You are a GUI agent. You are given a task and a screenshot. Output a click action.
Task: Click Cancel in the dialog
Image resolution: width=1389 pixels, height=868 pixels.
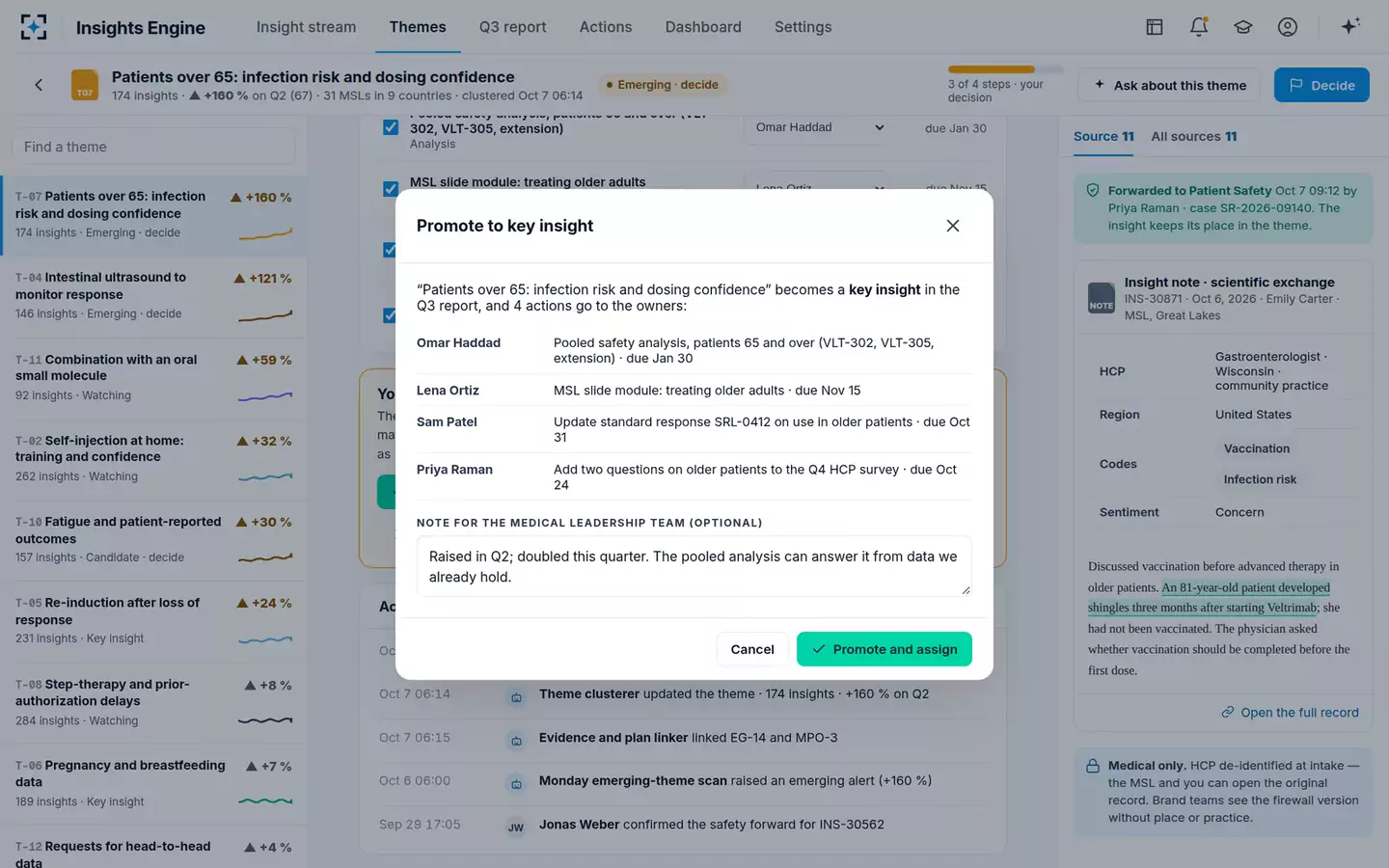(752, 649)
